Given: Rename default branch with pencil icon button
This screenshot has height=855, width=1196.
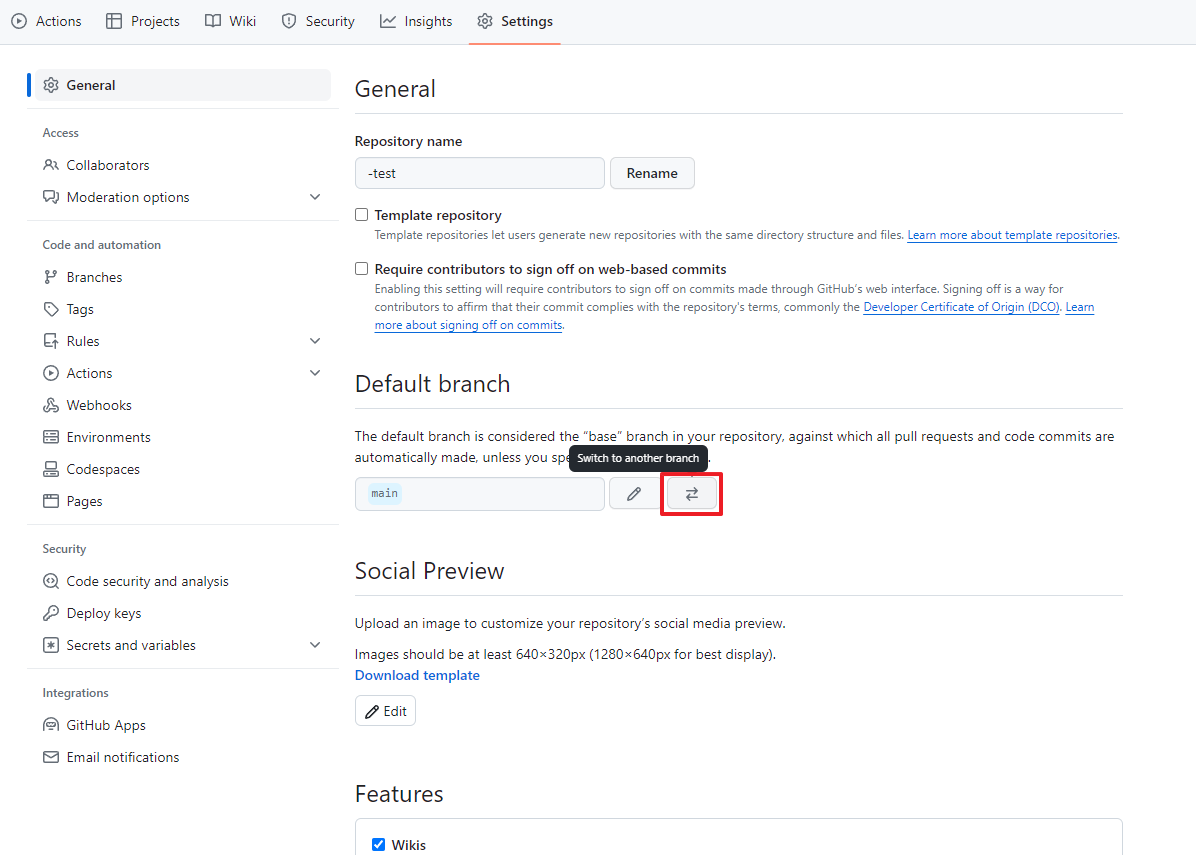Looking at the screenshot, I should [634, 493].
